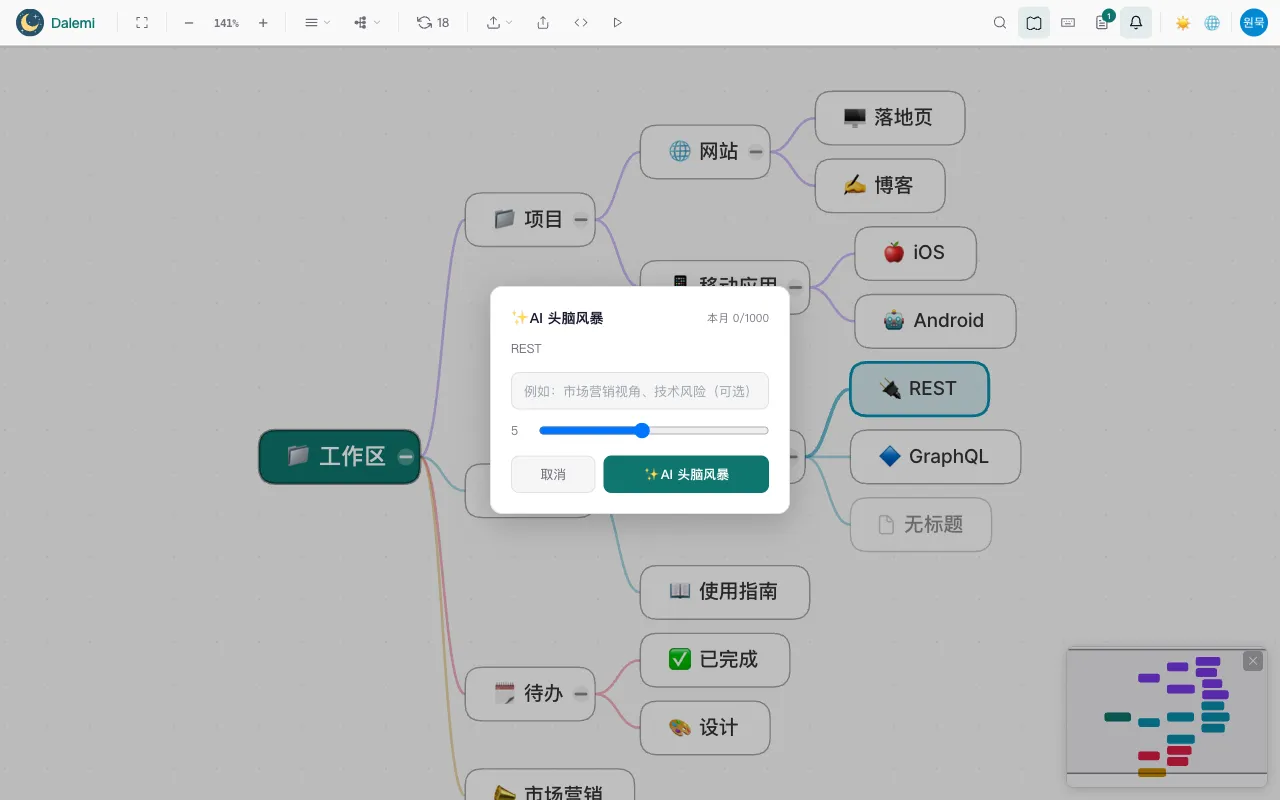
Task: Select the Android node
Action: pos(935,322)
